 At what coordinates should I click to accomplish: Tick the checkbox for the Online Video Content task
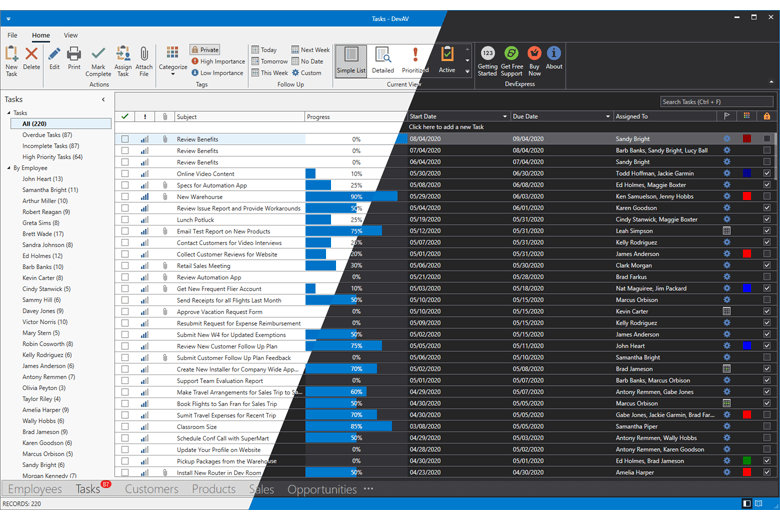tap(125, 173)
